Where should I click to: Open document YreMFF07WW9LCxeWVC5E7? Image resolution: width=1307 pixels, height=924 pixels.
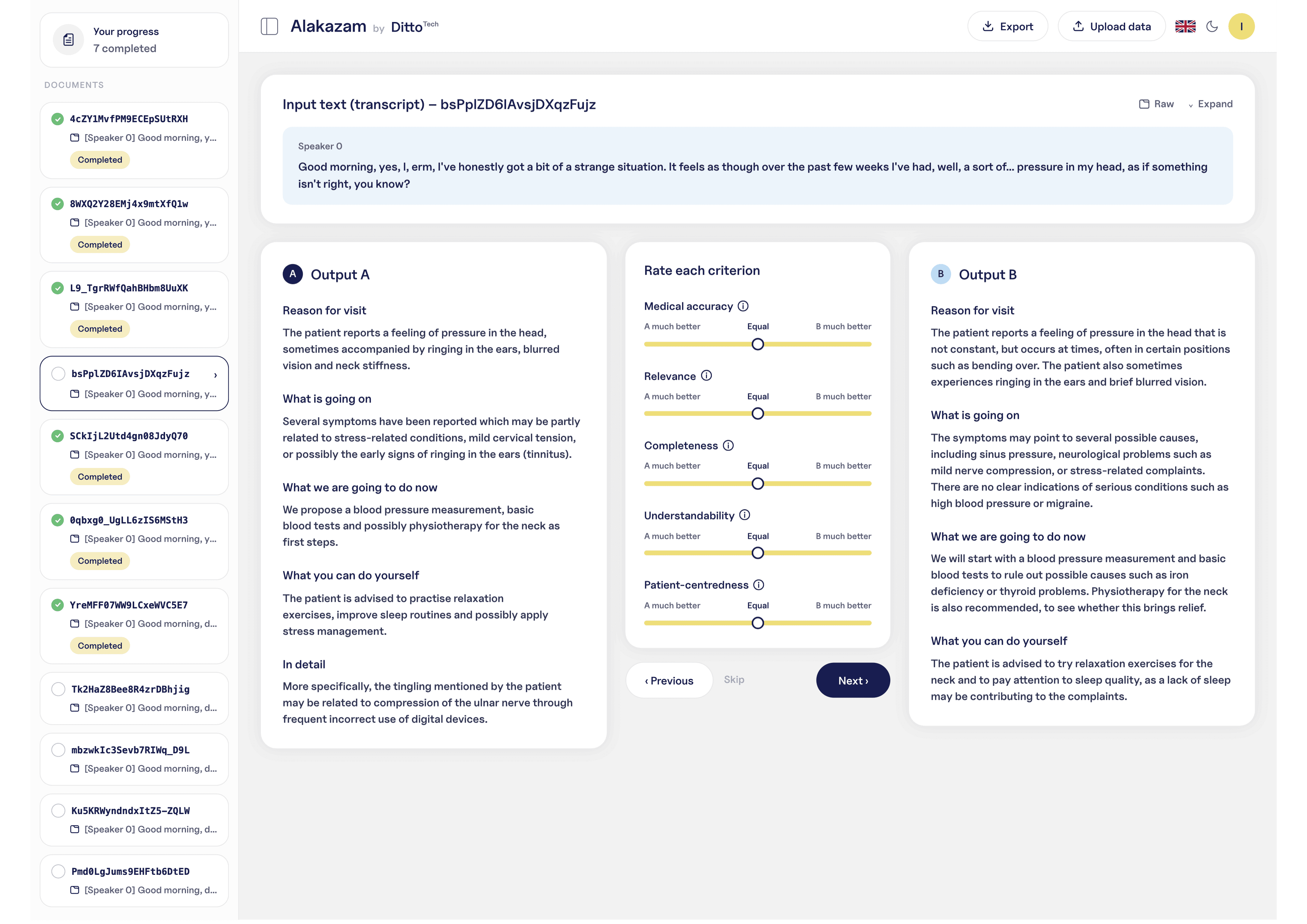point(134,626)
